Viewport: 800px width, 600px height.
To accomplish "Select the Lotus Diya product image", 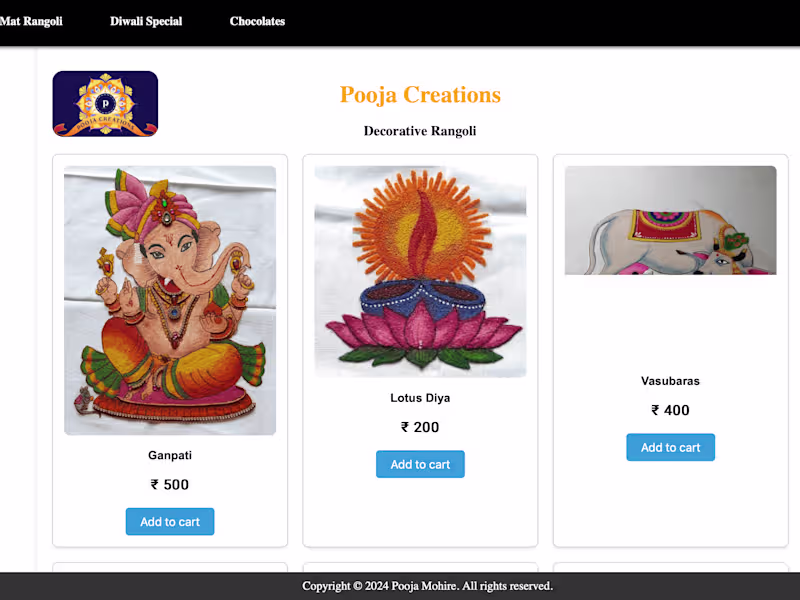I will point(420,271).
